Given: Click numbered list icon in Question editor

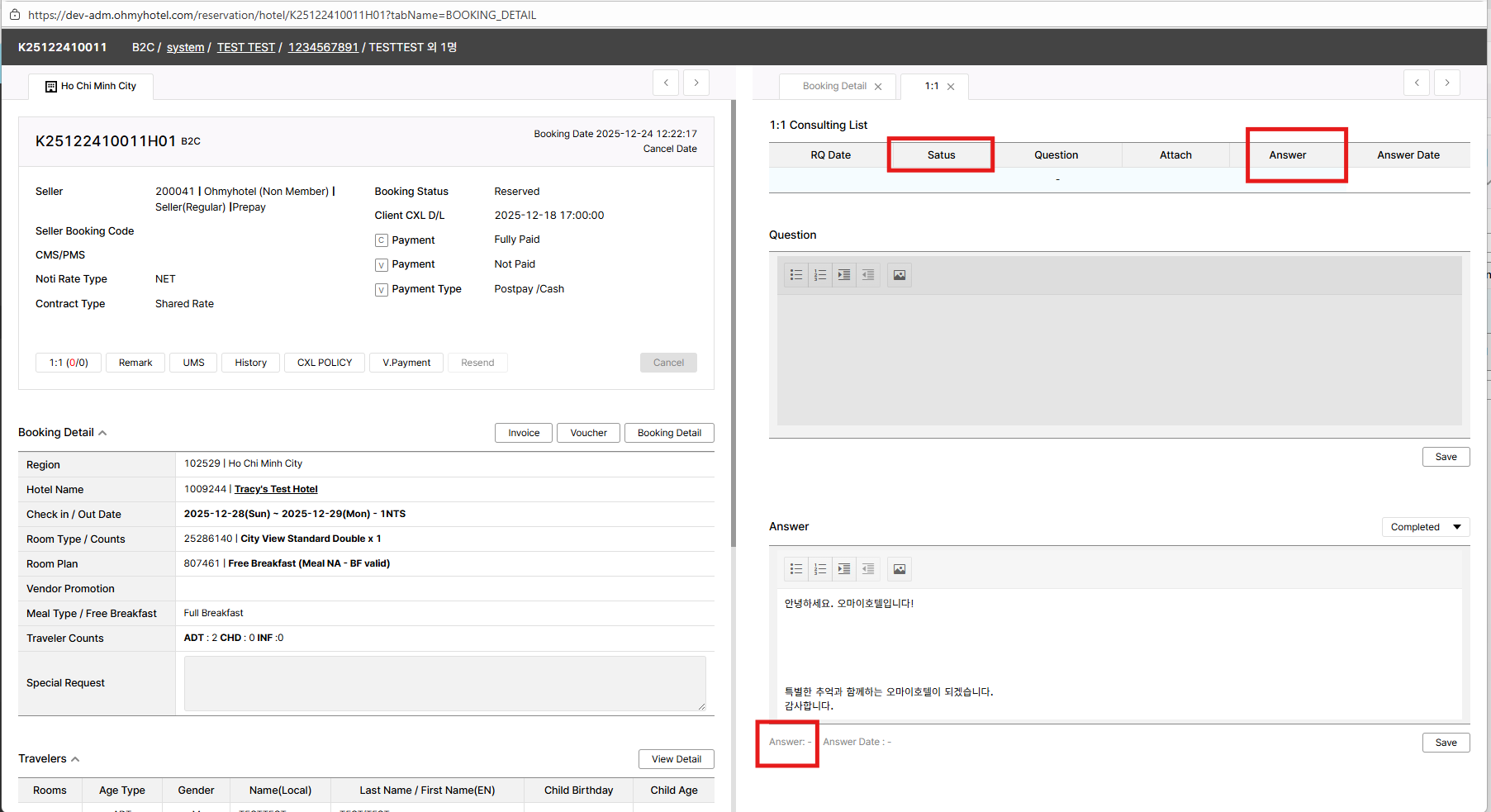Looking at the screenshot, I should click(819, 275).
